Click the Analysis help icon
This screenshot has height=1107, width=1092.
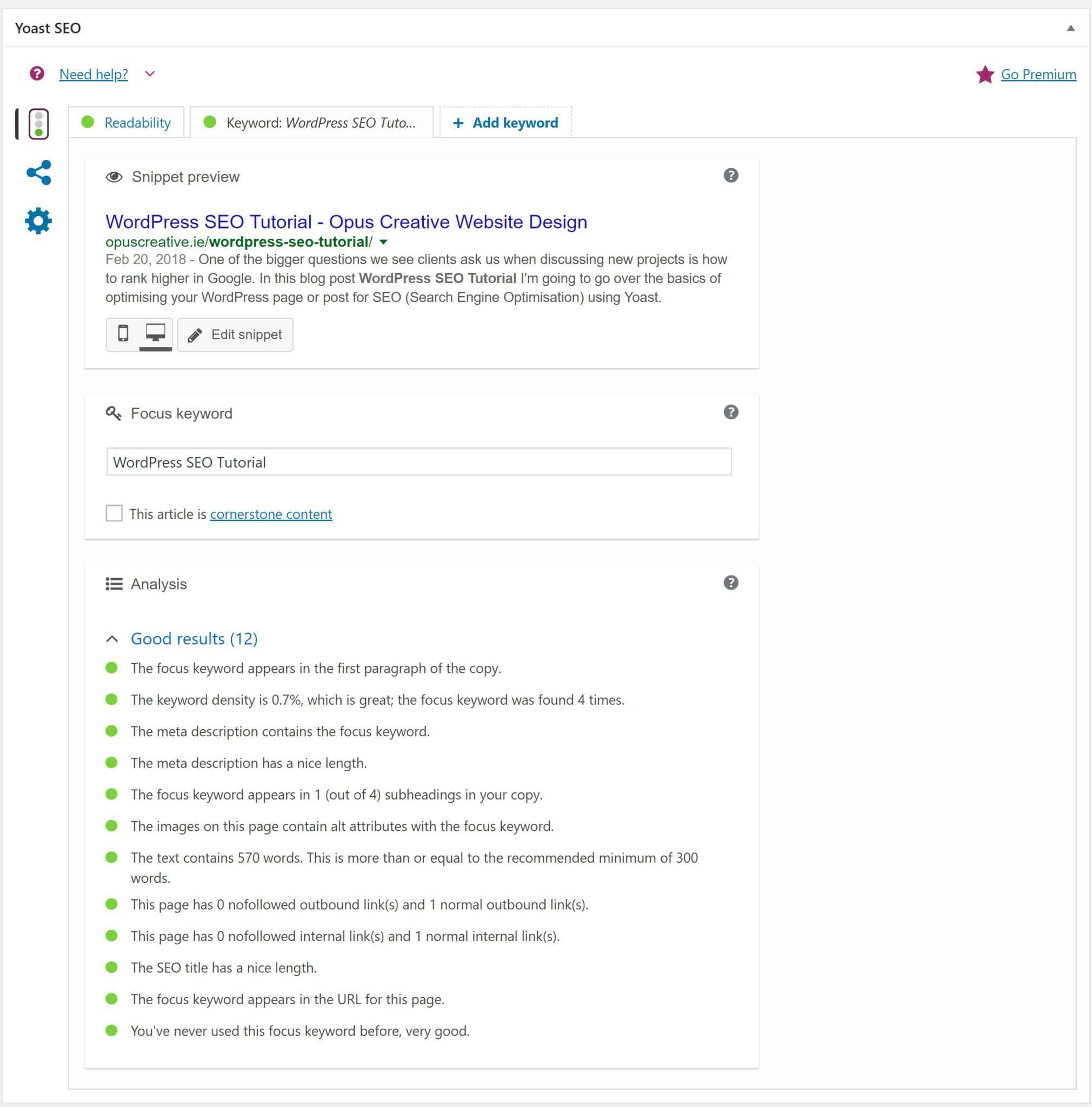(x=731, y=583)
